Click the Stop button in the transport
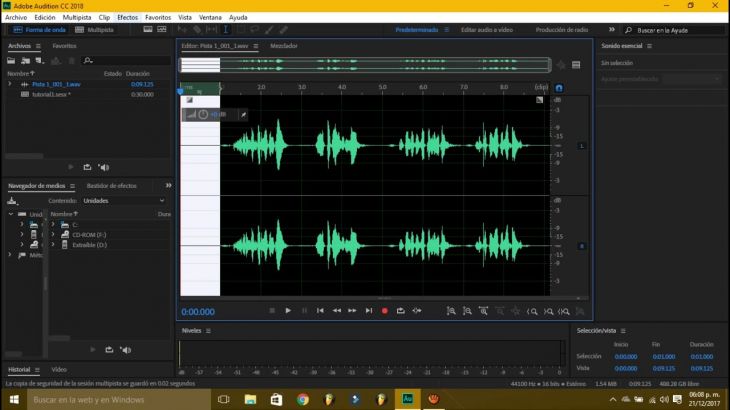Screen dimensions: 730x410 (x=272, y=311)
